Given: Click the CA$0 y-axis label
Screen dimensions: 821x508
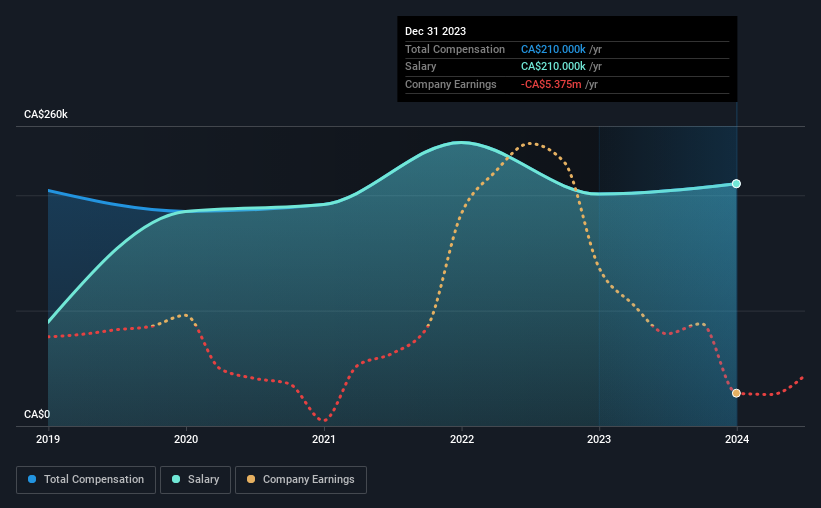Looking at the screenshot, I should click(x=37, y=414).
